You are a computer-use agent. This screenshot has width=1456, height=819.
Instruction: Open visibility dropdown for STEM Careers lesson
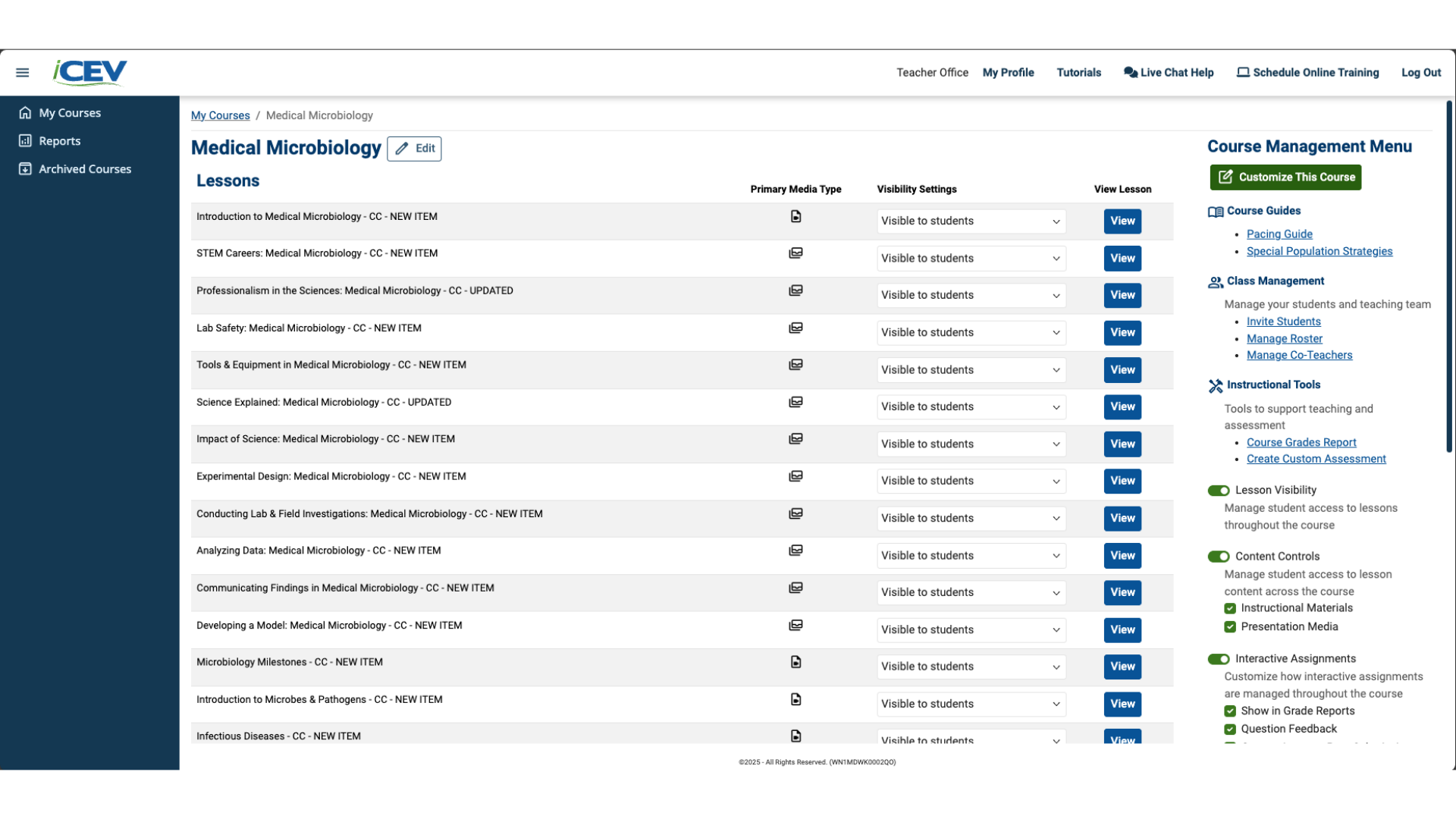971,259
